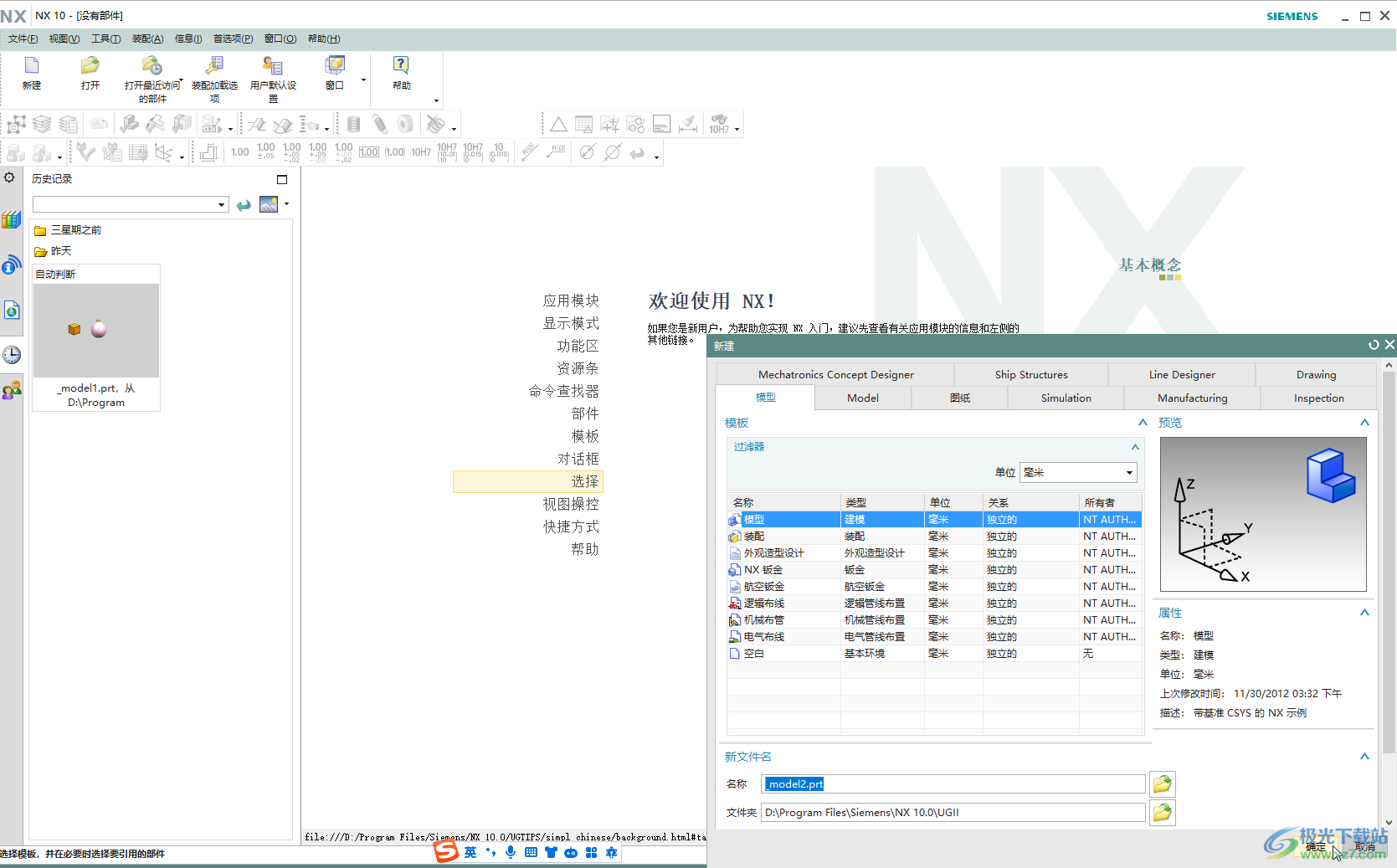This screenshot has height=868, width=1397.
Task: Click the 命令查找器 welcome page link
Action: tap(563, 391)
